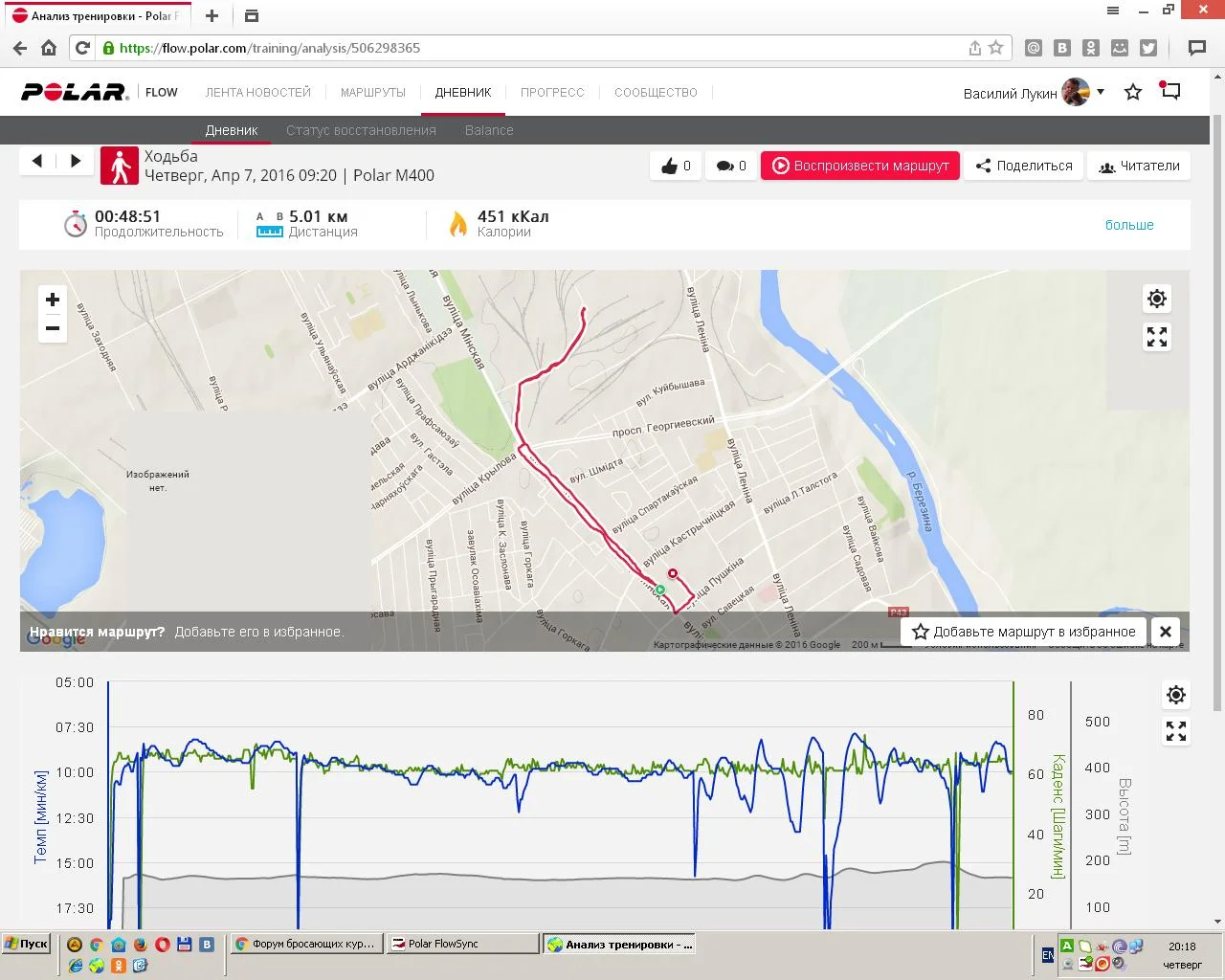
Task: Open the browser main menu
Action: [1113, 11]
